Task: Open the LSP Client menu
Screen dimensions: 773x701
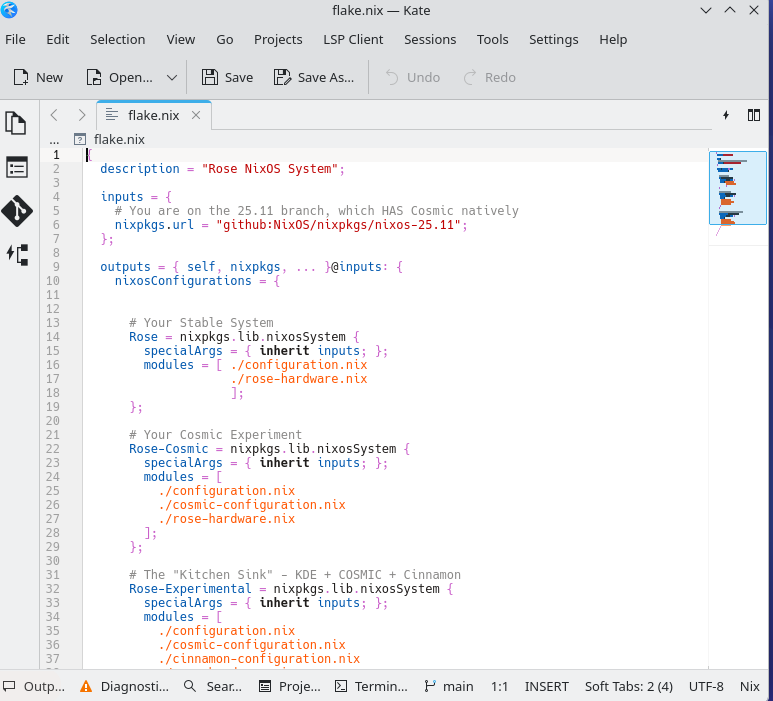Action: pyautogui.click(x=353, y=39)
